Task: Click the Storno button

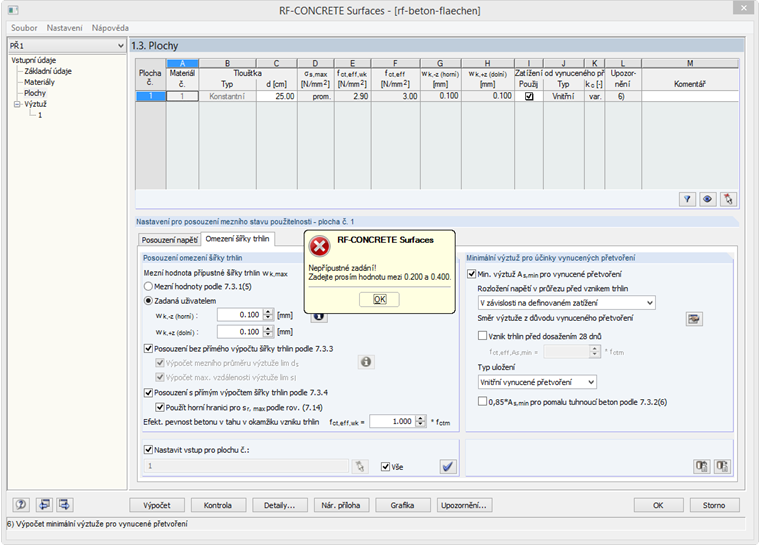Action: point(714,505)
